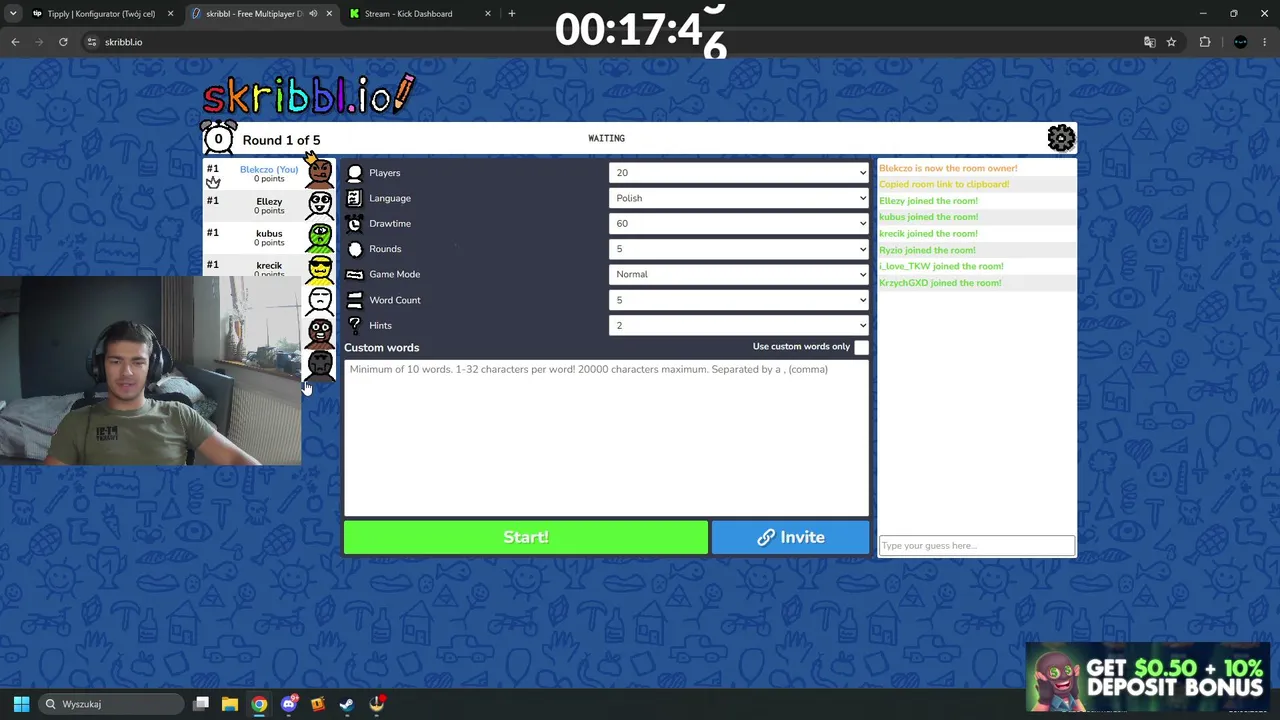This screenshot has height=720, width=1280.
Task: Click the deposit bonus ad banner
Action: (1148, 677)
